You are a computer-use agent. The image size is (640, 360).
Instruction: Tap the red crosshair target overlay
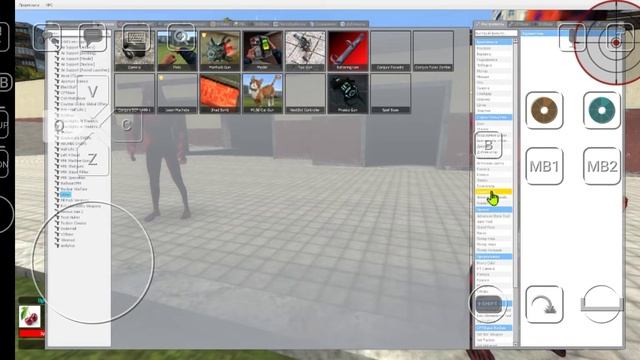(616, 42)
